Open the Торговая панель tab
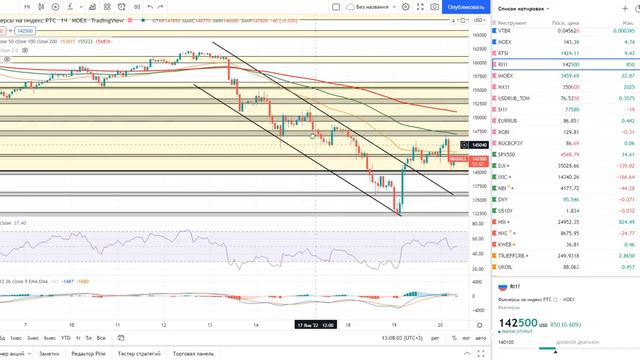 193,353
